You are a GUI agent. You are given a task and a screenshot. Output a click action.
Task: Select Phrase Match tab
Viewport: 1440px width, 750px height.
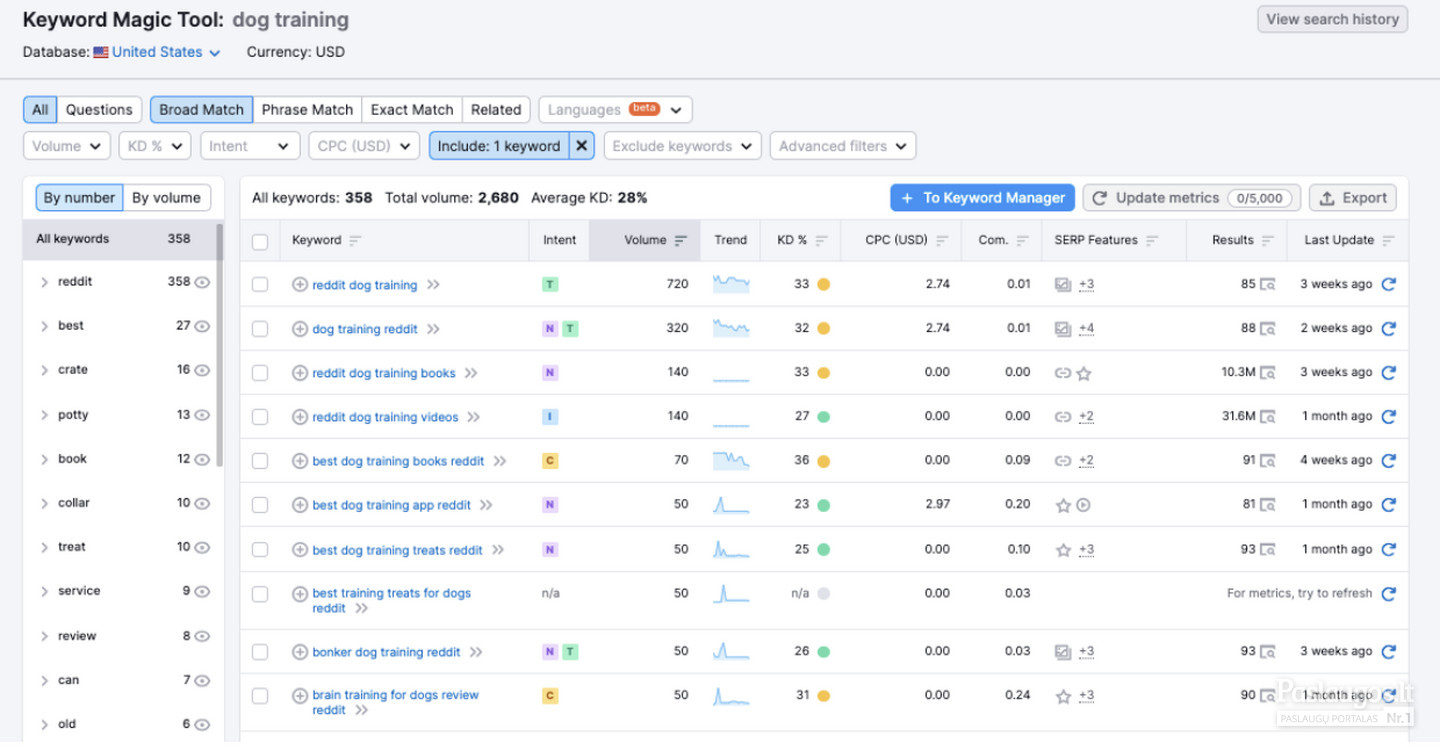pos(307,110)
